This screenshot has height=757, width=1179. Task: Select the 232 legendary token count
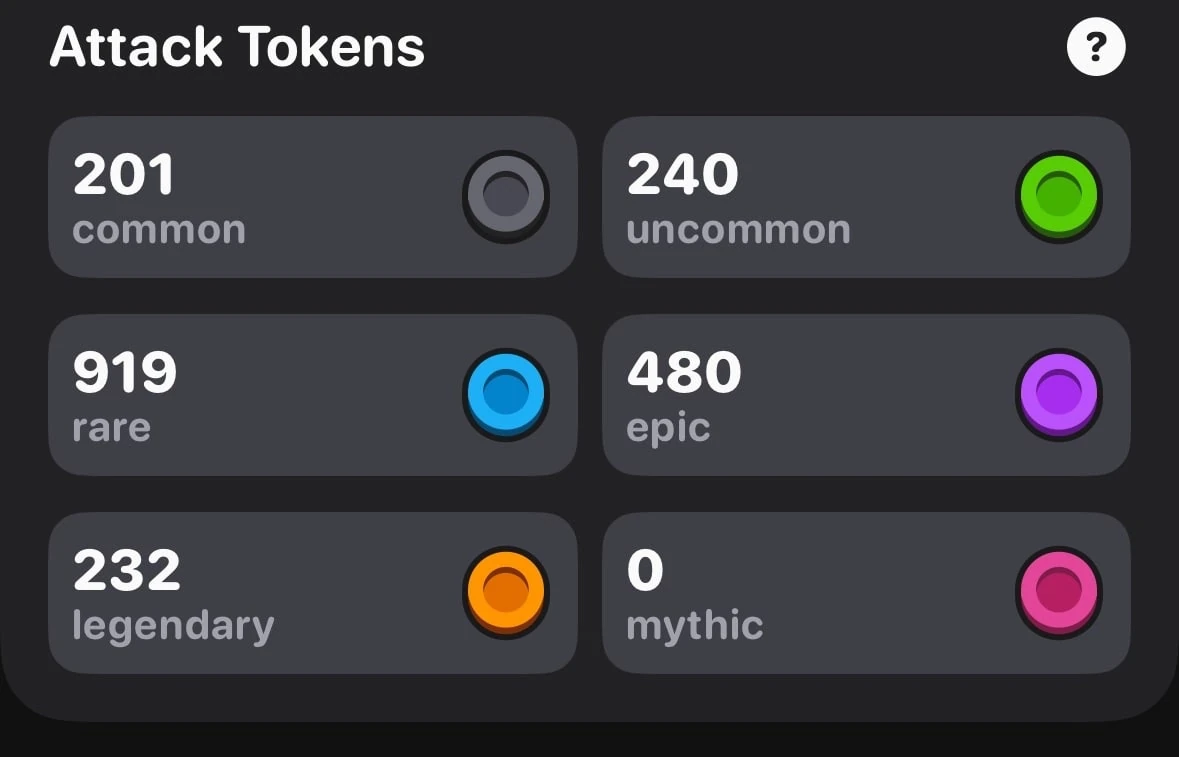[x=127, y=571]
